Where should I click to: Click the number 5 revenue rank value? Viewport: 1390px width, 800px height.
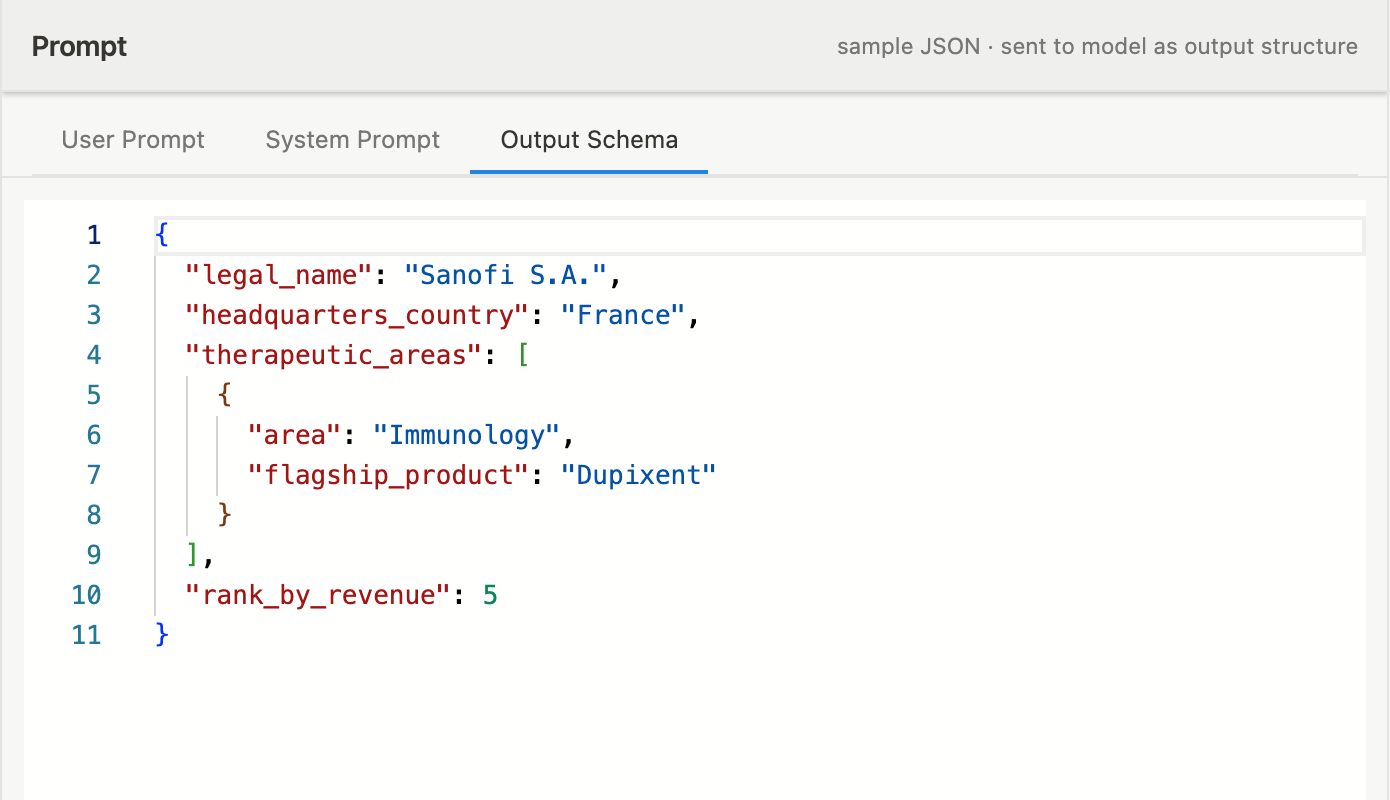490,595
